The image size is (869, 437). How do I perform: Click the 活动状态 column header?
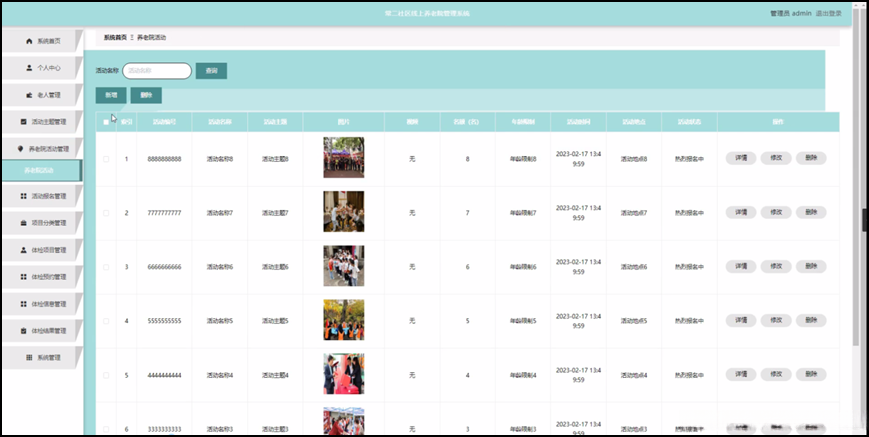tap(689, 122)
